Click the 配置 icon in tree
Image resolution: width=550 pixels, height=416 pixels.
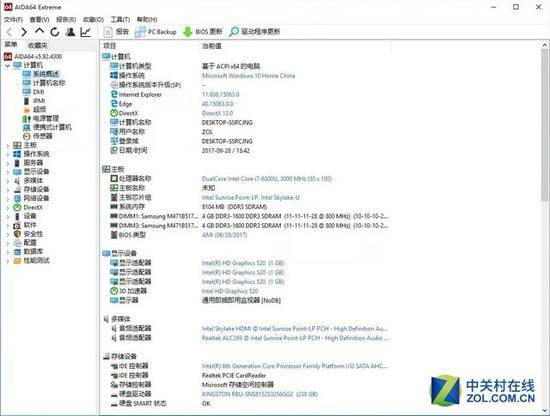(17, 243)
